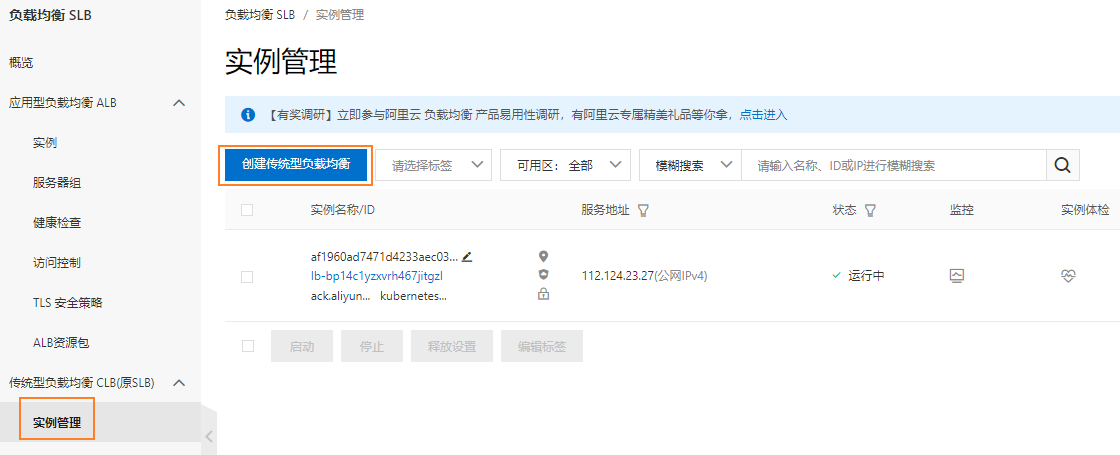Image resolution: width=1120 pixels, height=455 pixels.
Task: Click the 负载均衡 SLB sidebar title
Action: [x=50, y=16]
